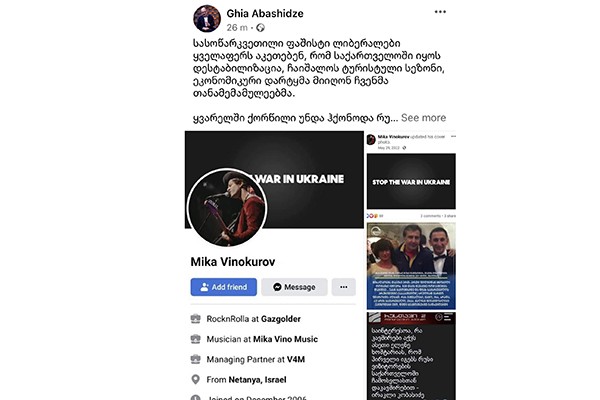Click the location pin icon by Netanya

[x=196, y=379]
